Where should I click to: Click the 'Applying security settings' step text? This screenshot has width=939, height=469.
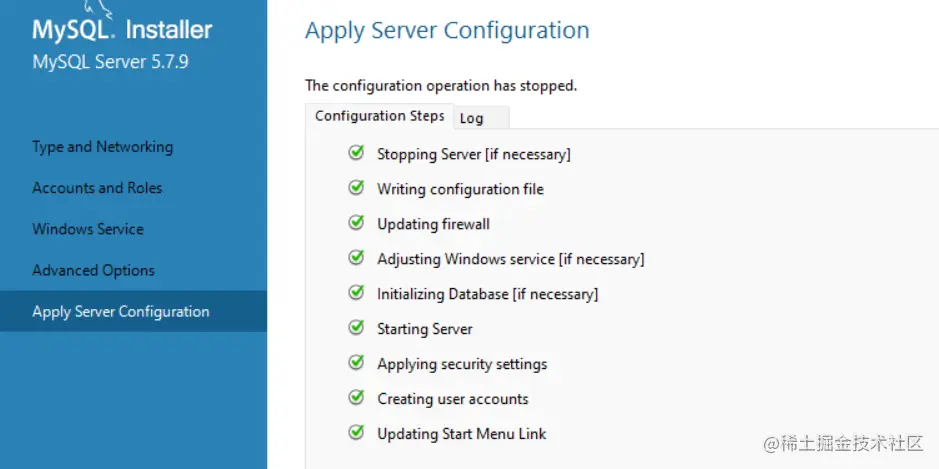click(462, 364)
